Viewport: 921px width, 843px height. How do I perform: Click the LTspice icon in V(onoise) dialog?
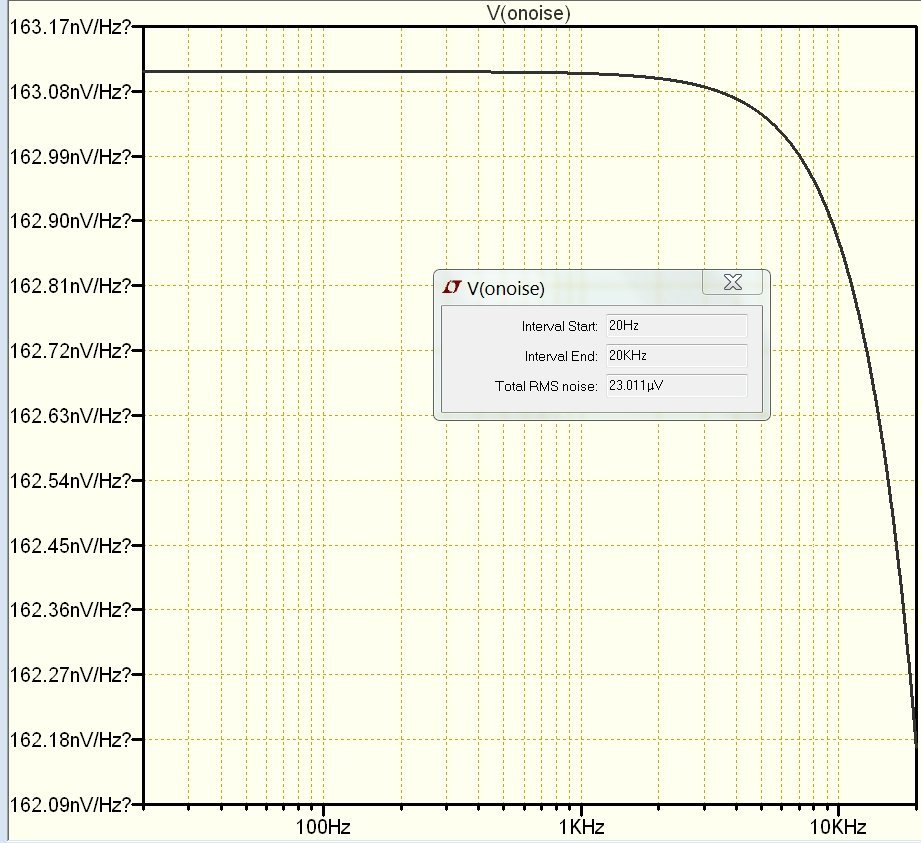tap(452, 288)
